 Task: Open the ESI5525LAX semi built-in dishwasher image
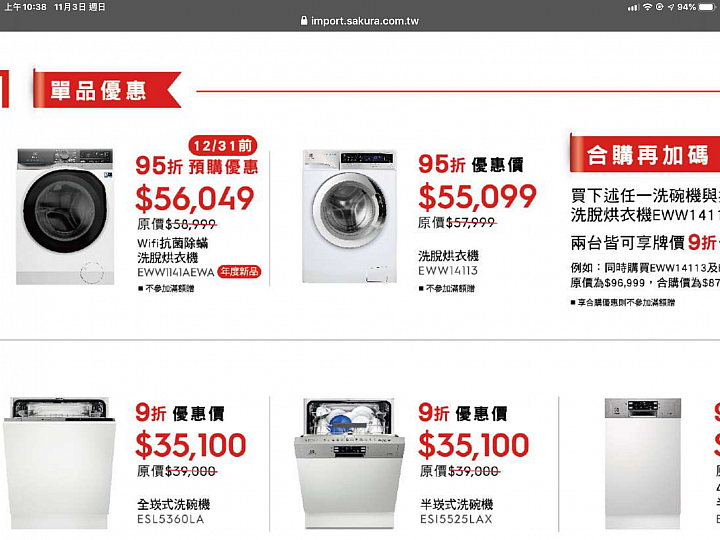[x=349, y=464]
